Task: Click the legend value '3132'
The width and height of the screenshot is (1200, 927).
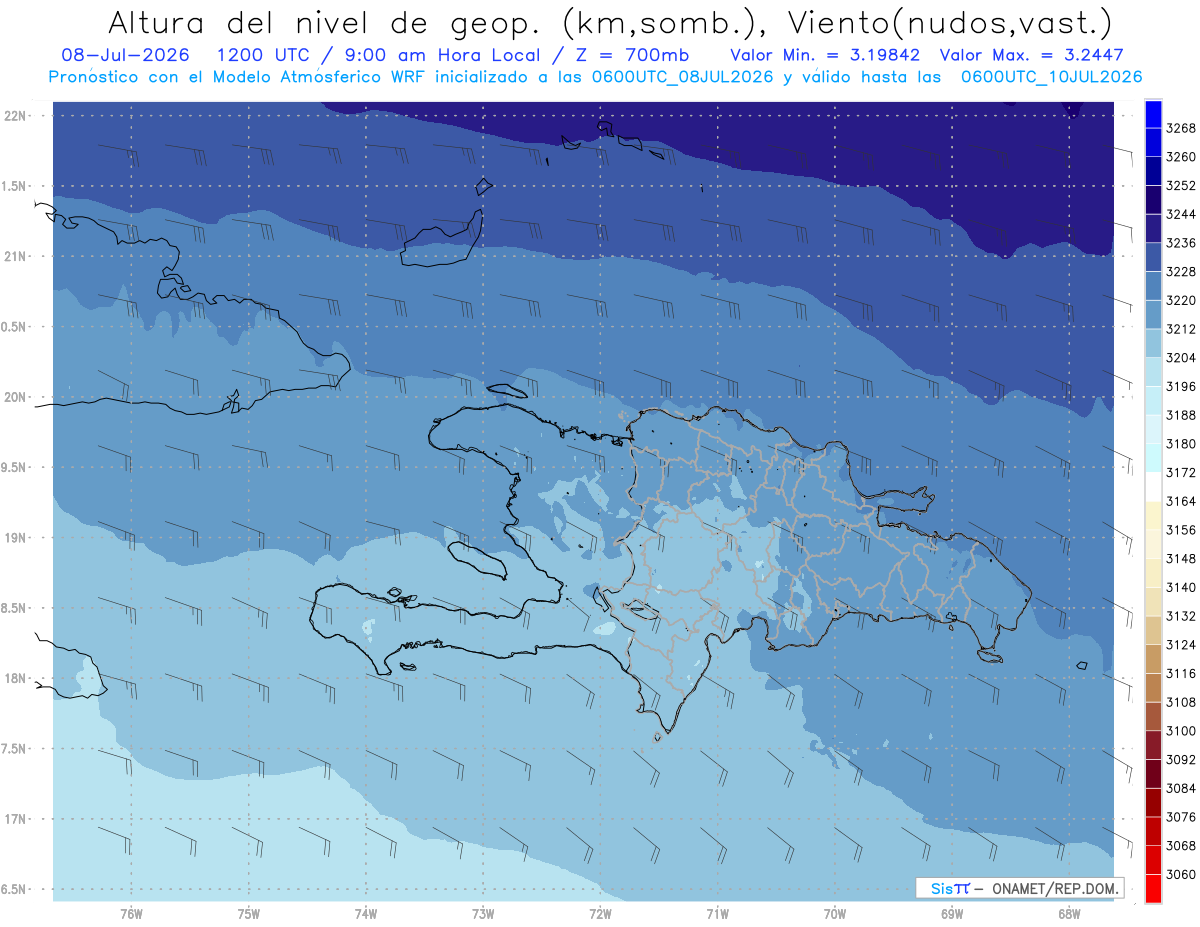Action: click(x=1181, y=616)
